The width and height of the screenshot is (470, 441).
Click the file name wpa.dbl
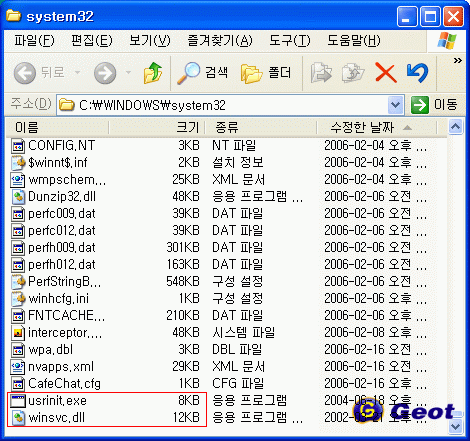(x=50, y=350)
